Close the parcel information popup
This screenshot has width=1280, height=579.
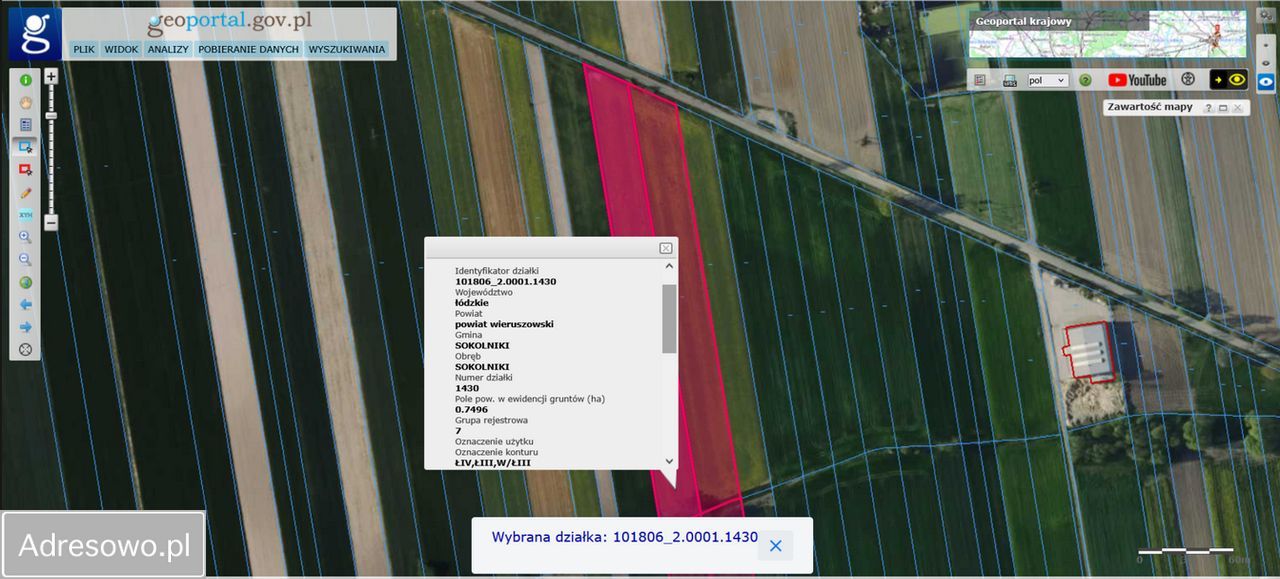tap(665, 248)
